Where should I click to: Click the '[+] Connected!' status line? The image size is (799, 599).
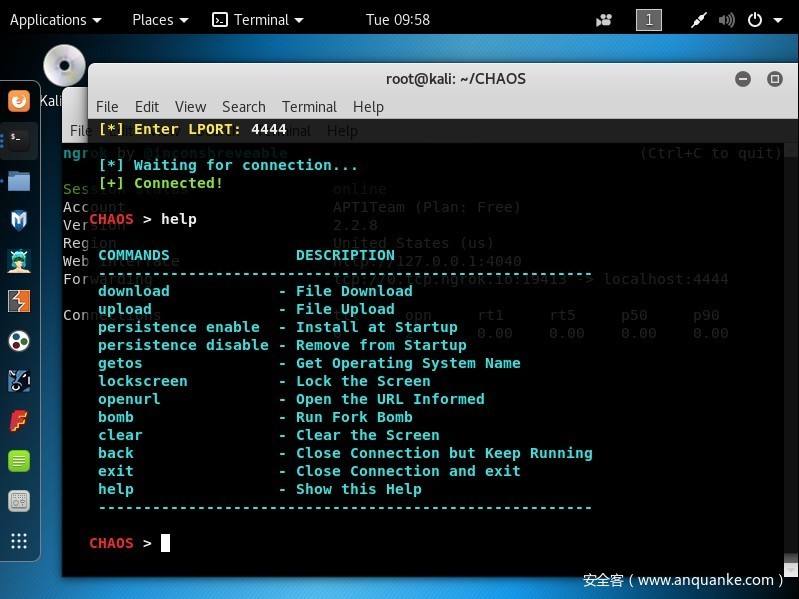161,183
